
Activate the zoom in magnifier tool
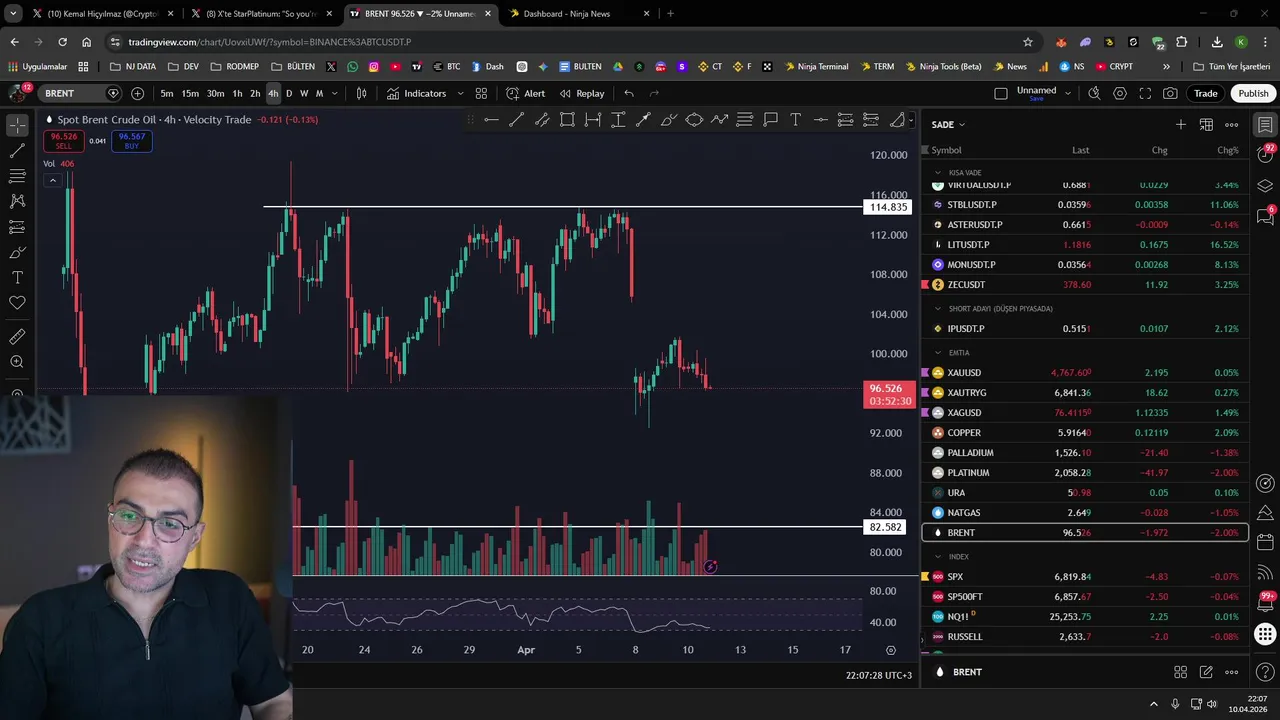pos(17,362)
